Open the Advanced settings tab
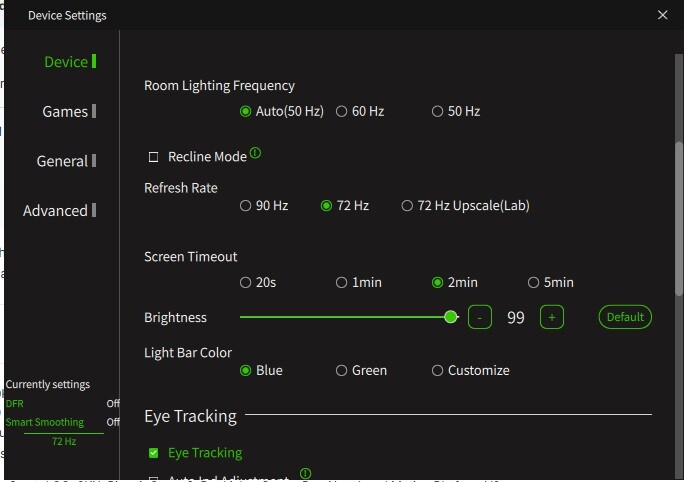 click(x=55, y=211)
